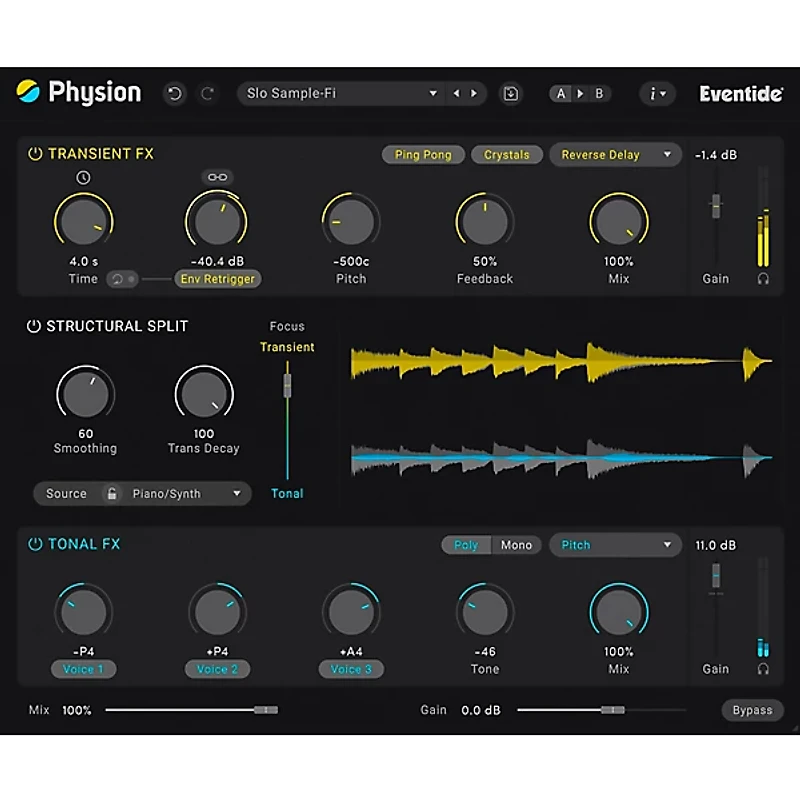Toggle Structural Split power button
The width and height of the screenshot is (800, 800).
pos(34,326)
